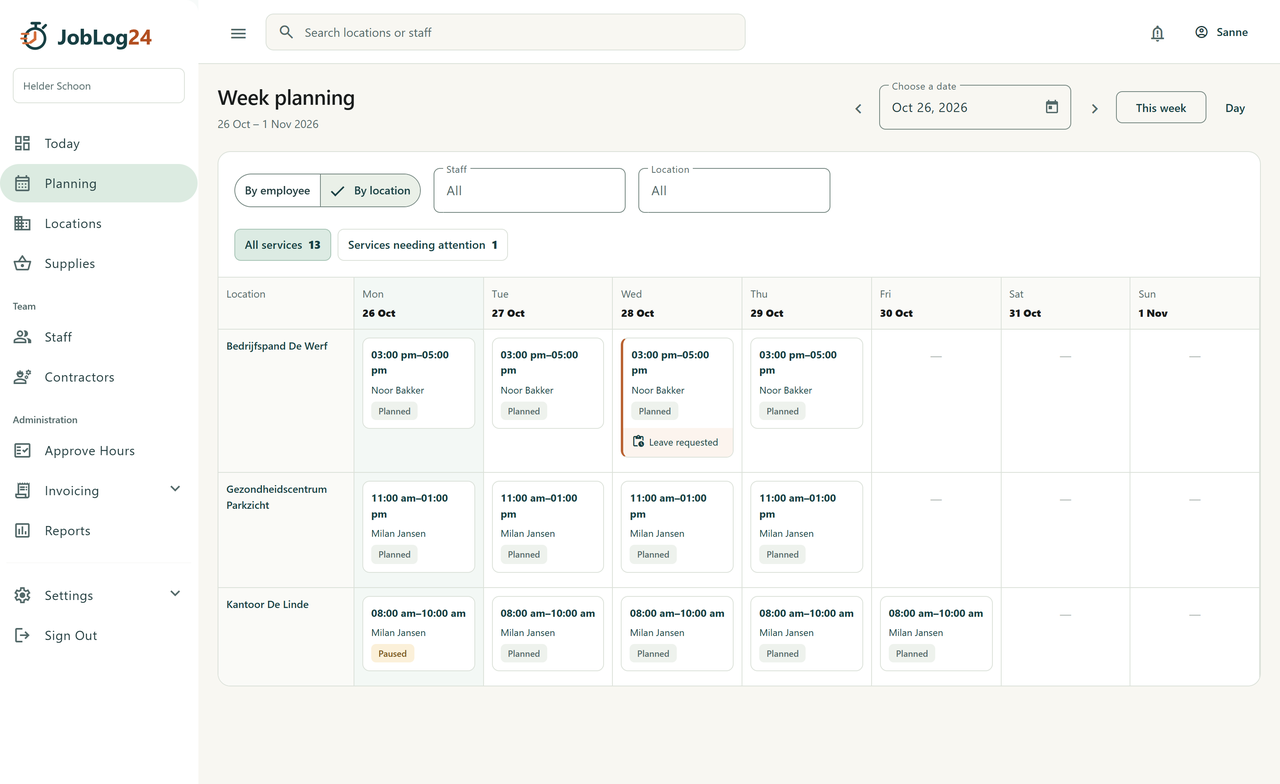Image resolution: width=1280 pixels, height=784 pixels.
Task: Open Wednesday Noor Bakker shift with leave request
Action: [x=677, y=397]
